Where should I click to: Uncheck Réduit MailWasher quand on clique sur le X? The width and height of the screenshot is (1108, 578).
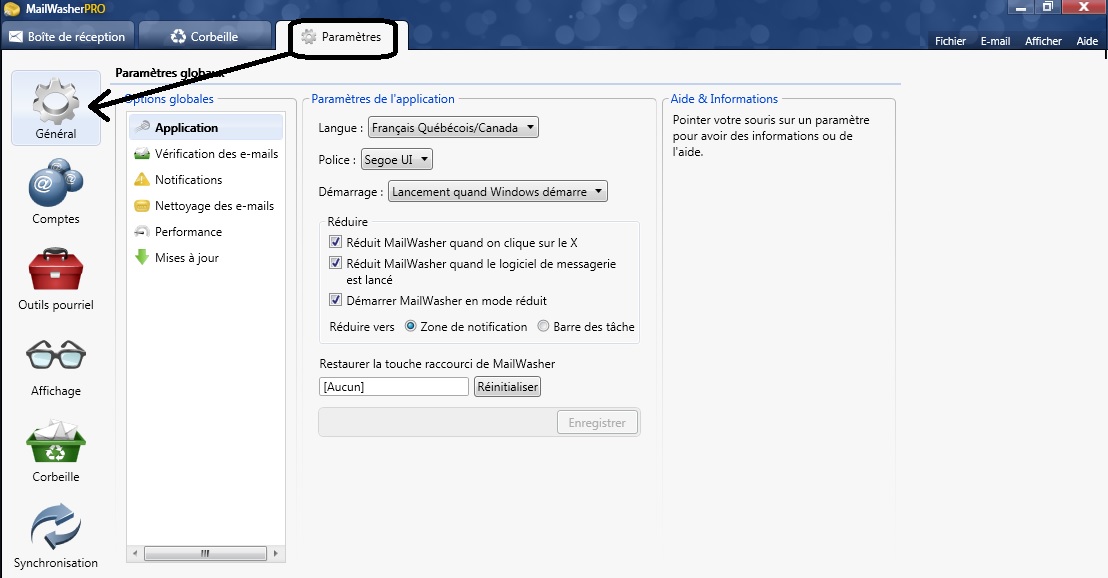[336, 242]
